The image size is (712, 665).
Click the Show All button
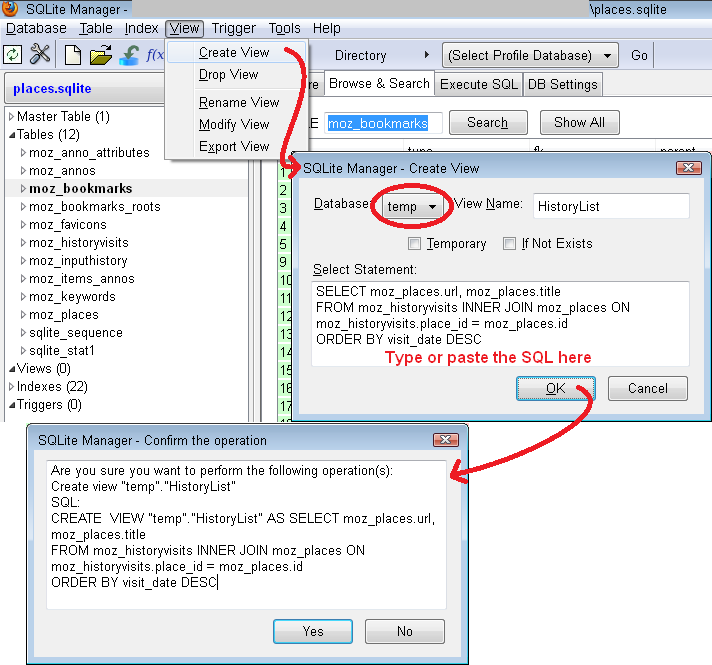[x=579, y=123]
